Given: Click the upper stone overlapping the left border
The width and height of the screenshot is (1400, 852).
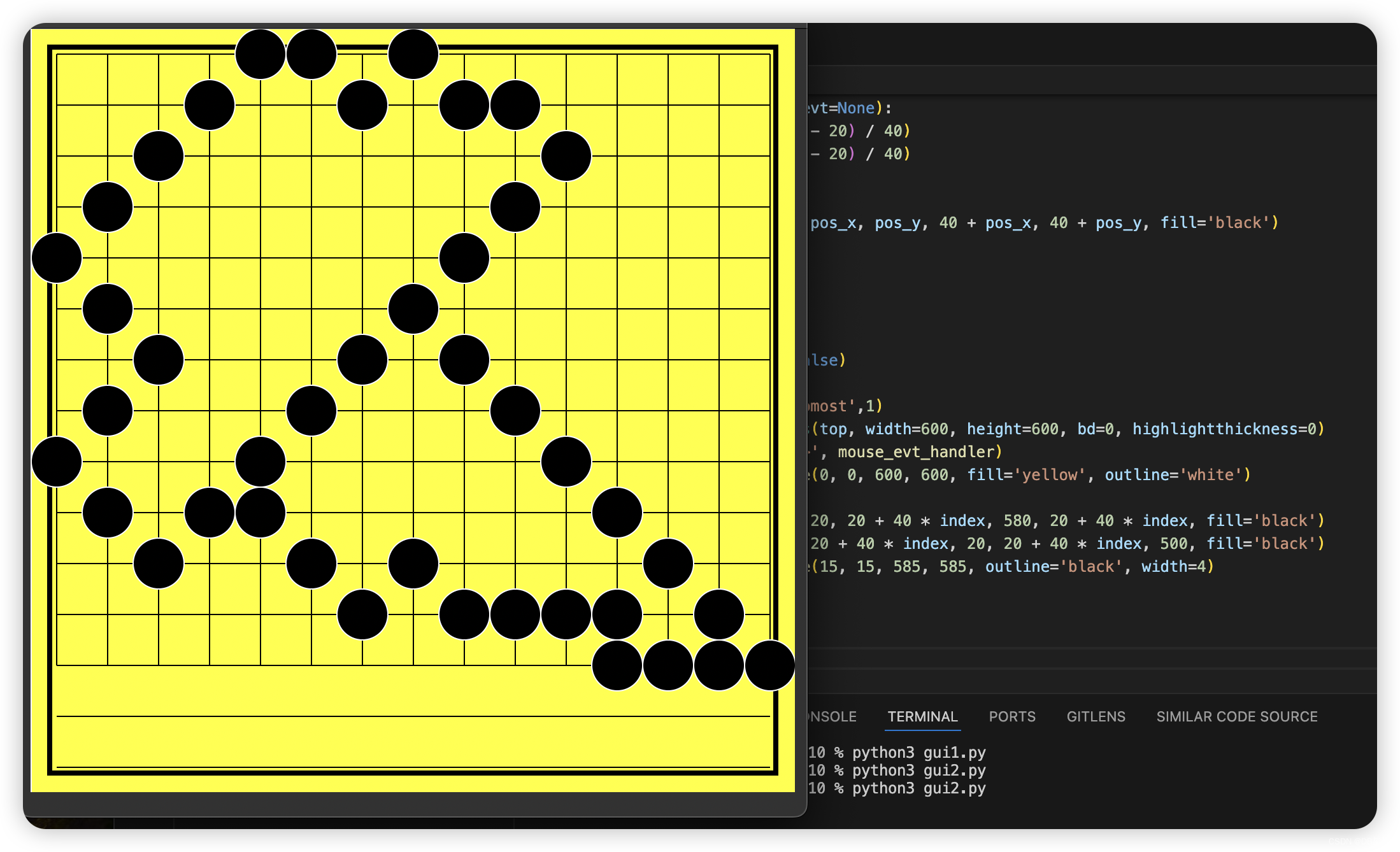Looking at the screenshot, I should coord(57,258).
